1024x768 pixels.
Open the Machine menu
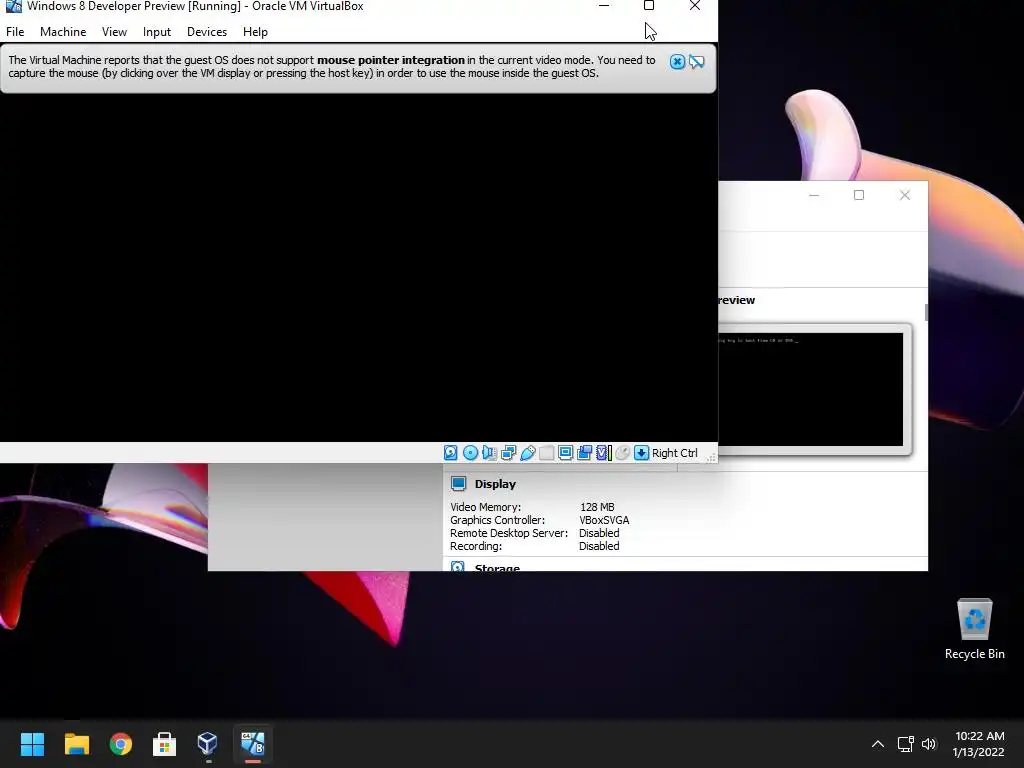coord(63,32)
